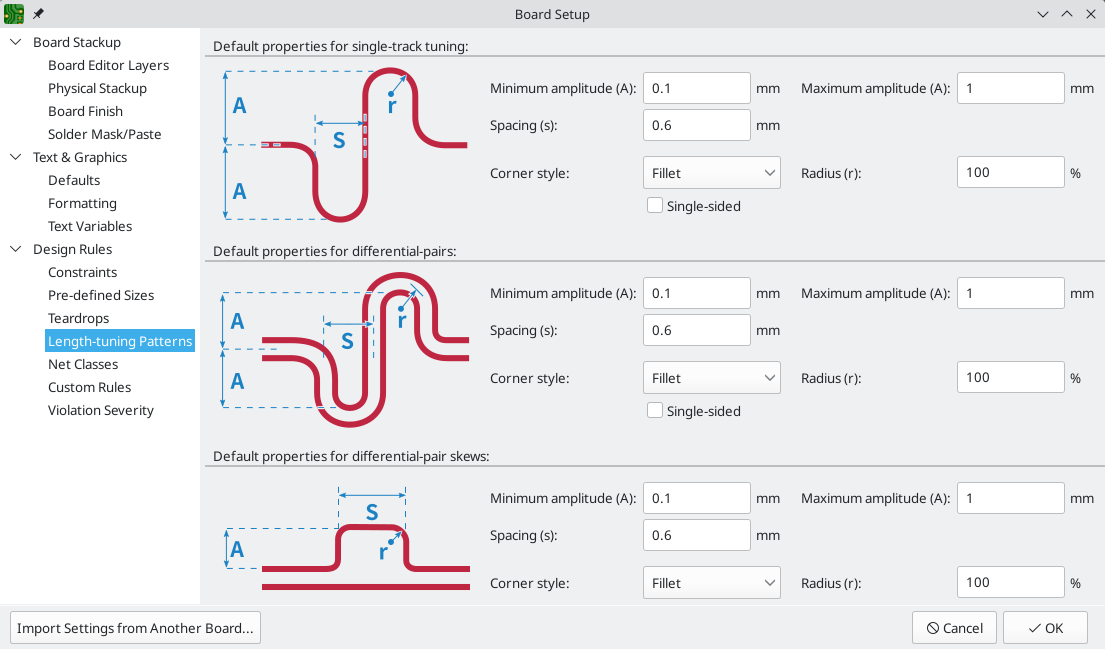Select Net Classes in the sidebar
The height and width of the screenshot is (649, 1105).
click(x=83, y=364)
